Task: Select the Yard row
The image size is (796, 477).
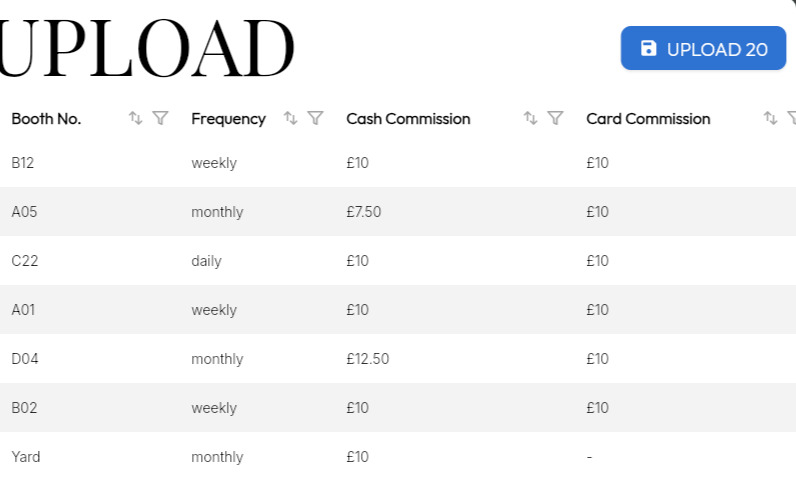Action: coord(398,455)
